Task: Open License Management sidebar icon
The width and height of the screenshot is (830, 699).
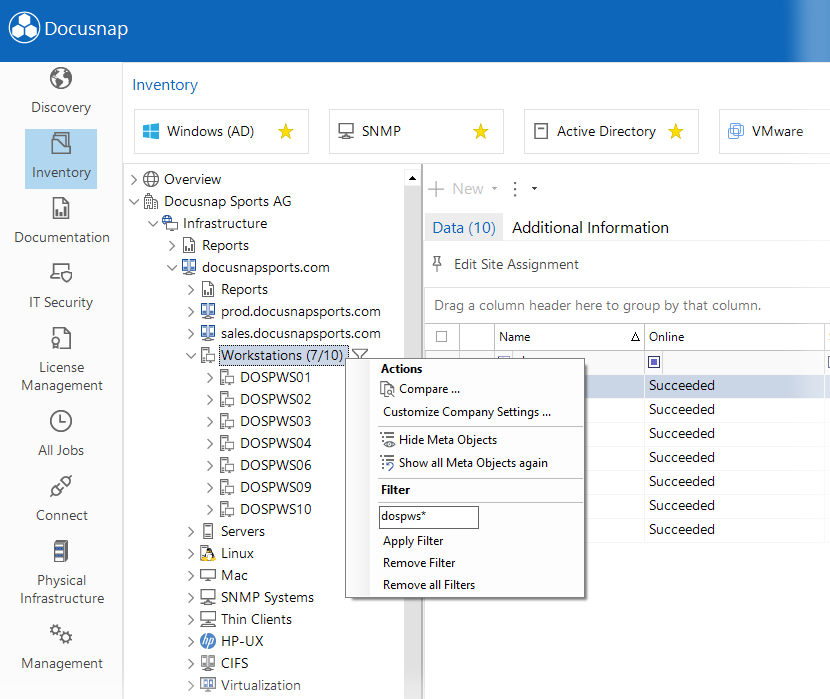Action: click(x=61, y=339)
